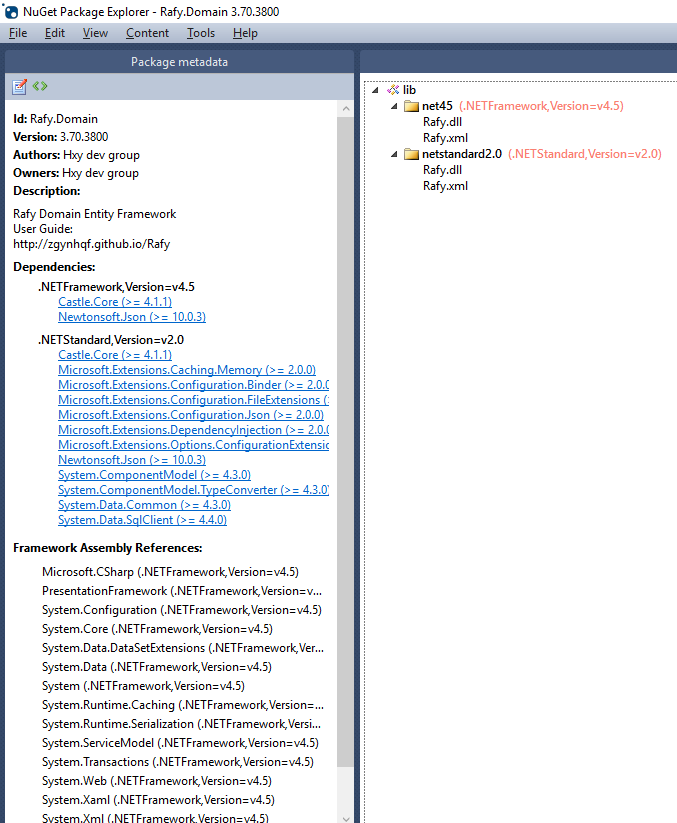Open Microsoft.Extensions.Configuration.FileExtensions link

click(194, 400)
